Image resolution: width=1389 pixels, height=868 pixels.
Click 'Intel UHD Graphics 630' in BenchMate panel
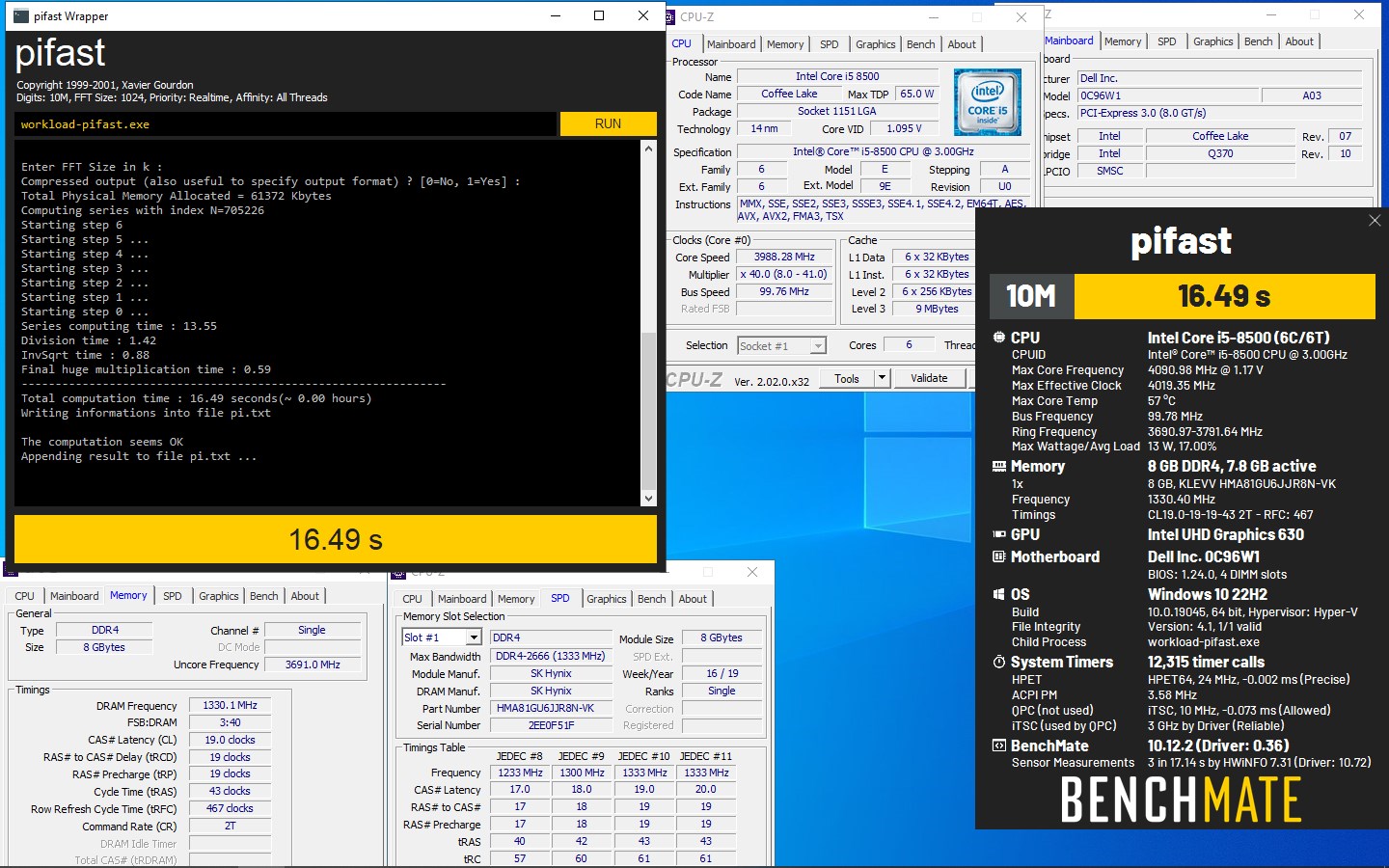coord(1226,534)
